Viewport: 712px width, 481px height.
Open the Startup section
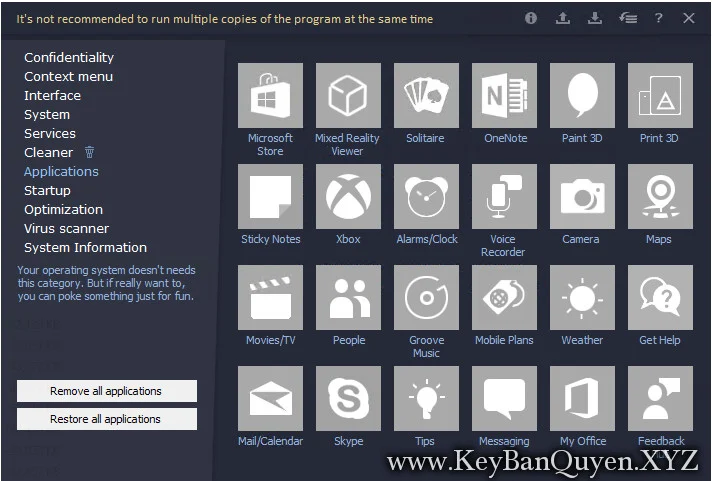point(47,191)
